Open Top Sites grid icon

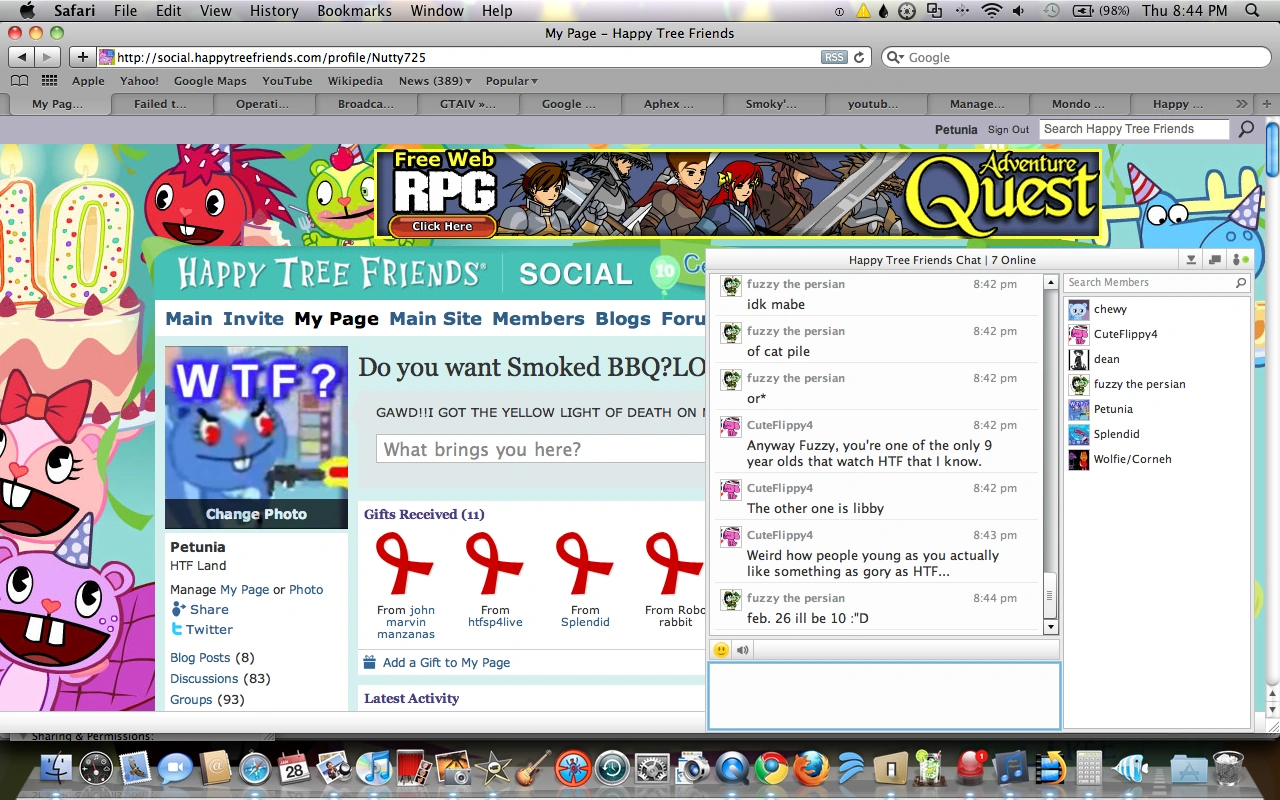(x=50, y=81)
